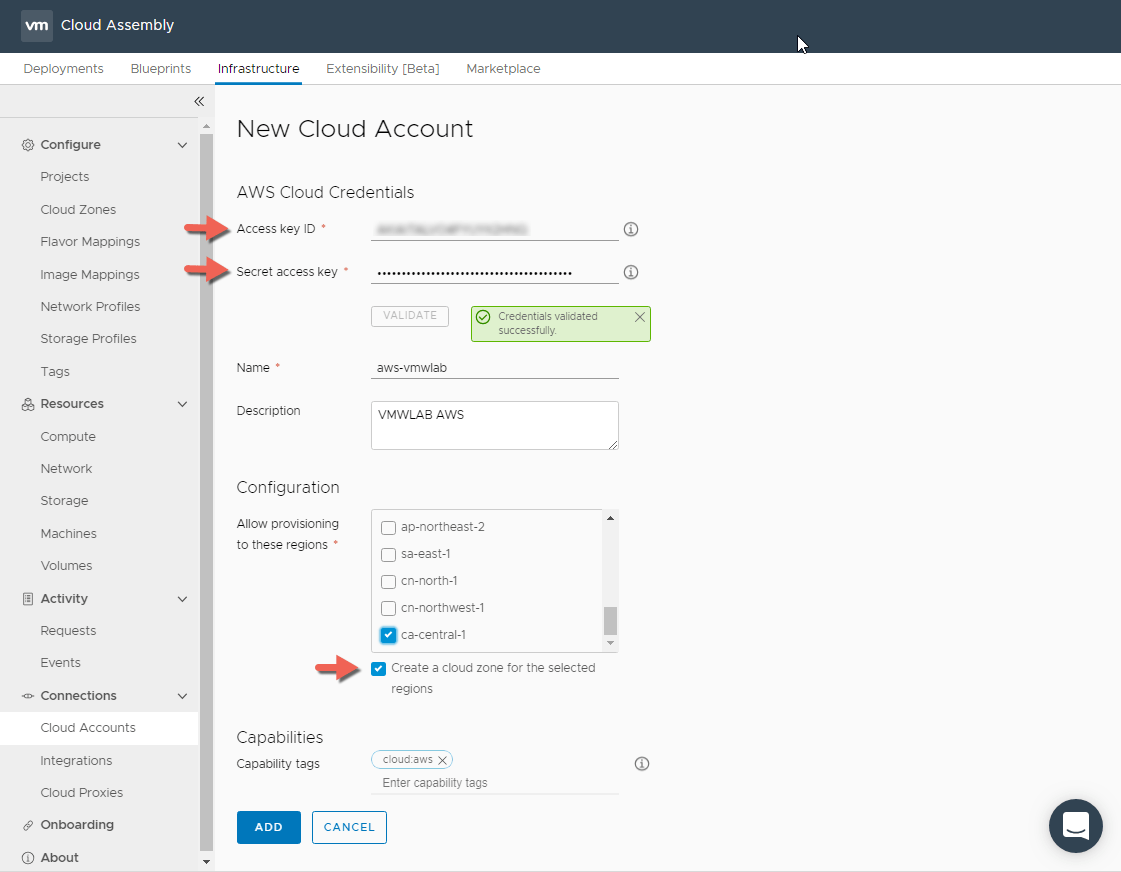
Task: Click the regions list scrollbar thumb
Action: [x=610, y=621]
